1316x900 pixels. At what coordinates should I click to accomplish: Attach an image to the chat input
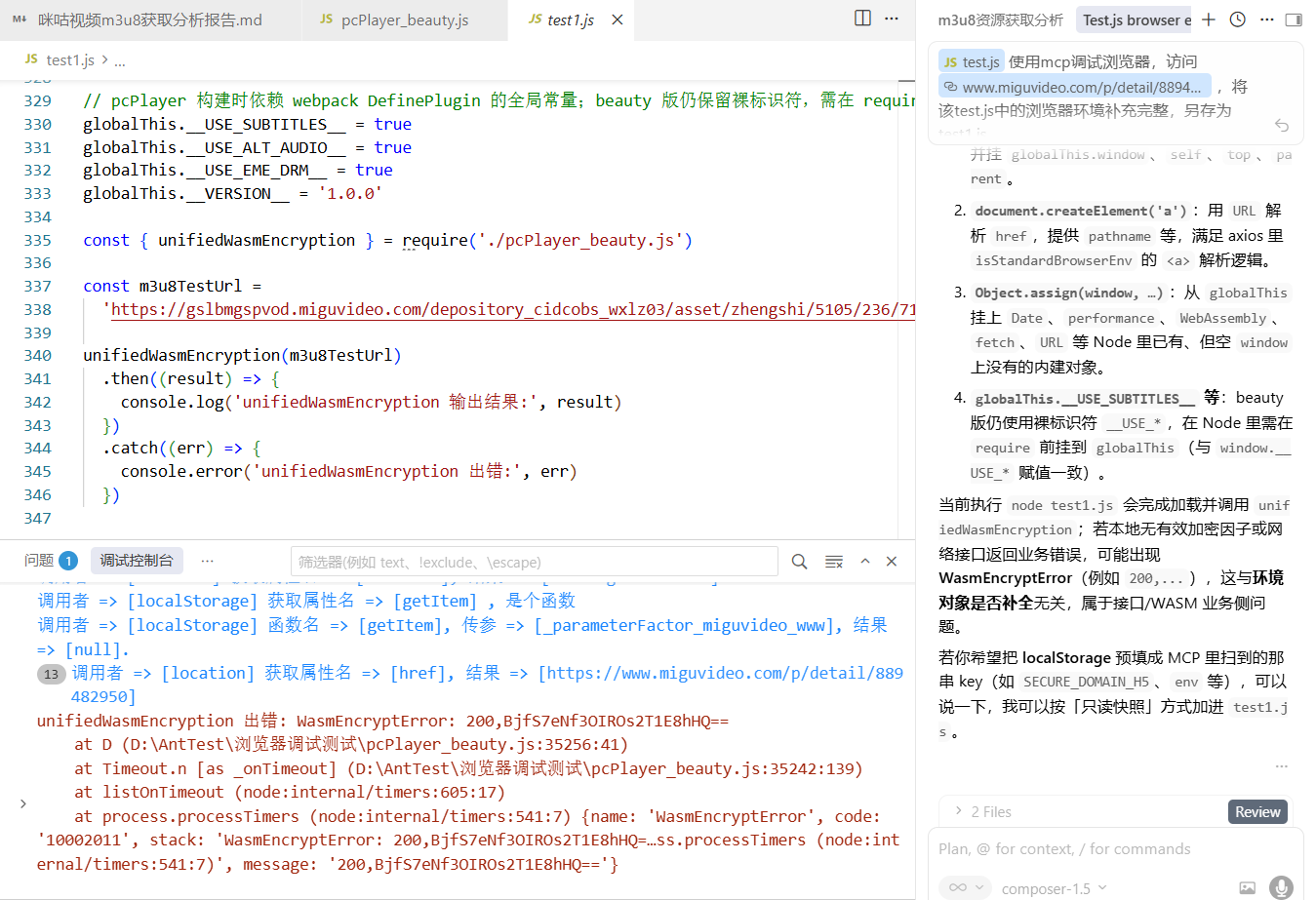coord(1247,887)
